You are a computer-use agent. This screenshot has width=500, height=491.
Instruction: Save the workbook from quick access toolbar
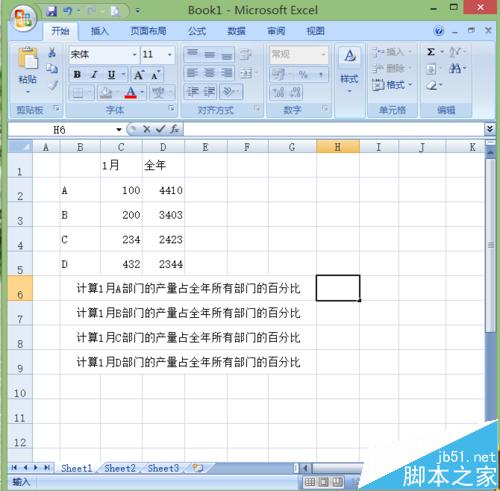(x=51, y=11)
